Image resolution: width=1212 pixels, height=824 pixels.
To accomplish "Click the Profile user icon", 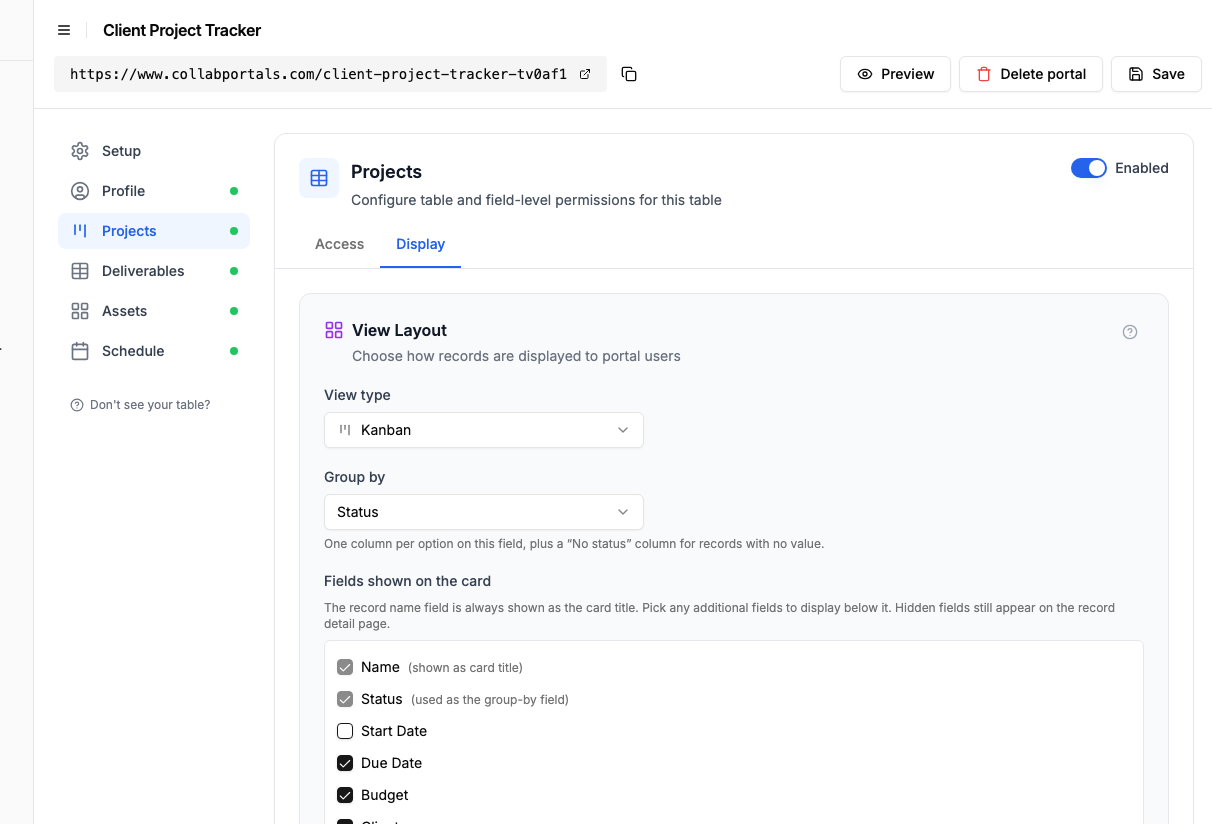I will point(80,191).
